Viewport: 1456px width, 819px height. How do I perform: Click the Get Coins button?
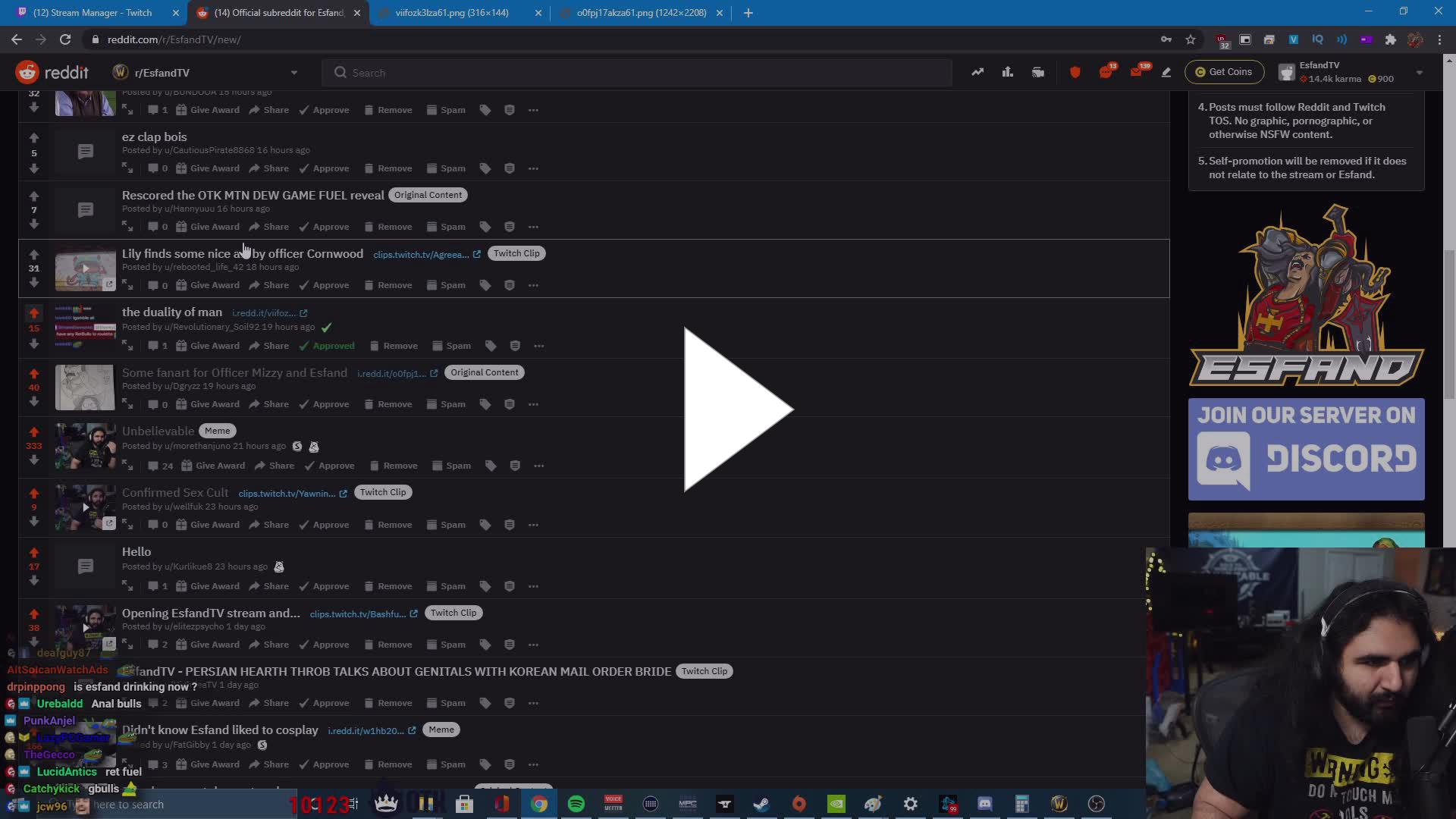click(1223, 72)
